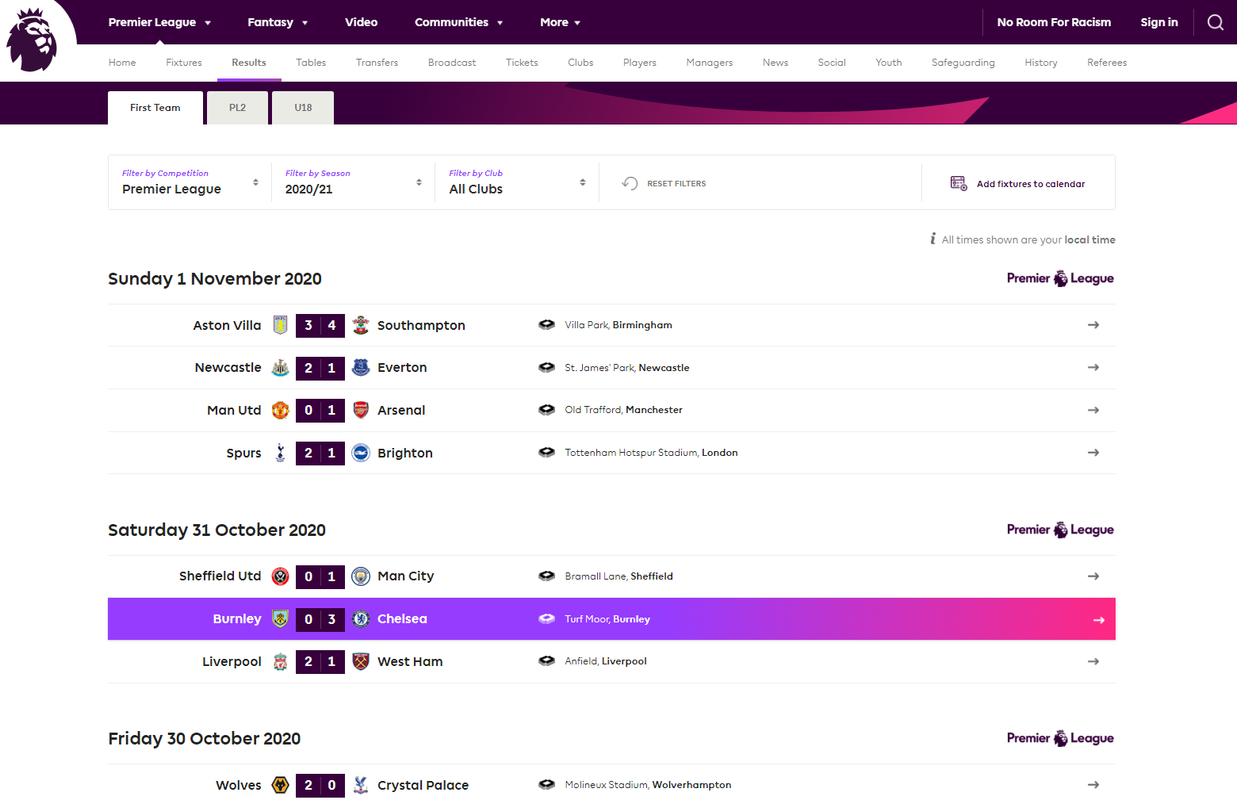This screenshot has height=800, width=1237.
Task: Switch to the First Team tab
Action: [155, 108]
